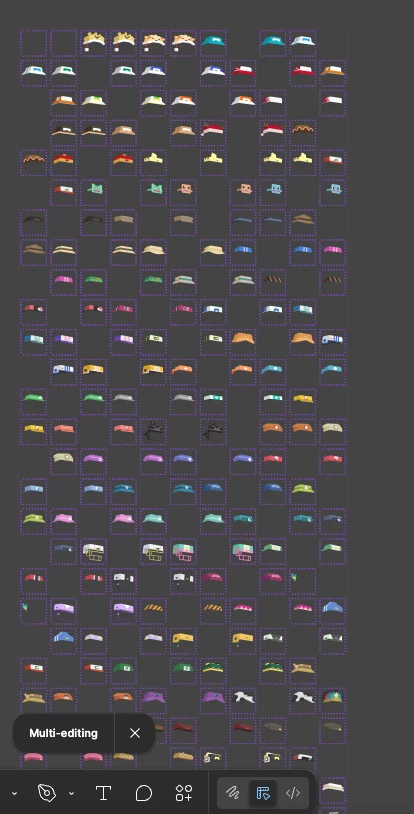Click the Multi-editing label
Screen dimensions: 414x814
63,733
